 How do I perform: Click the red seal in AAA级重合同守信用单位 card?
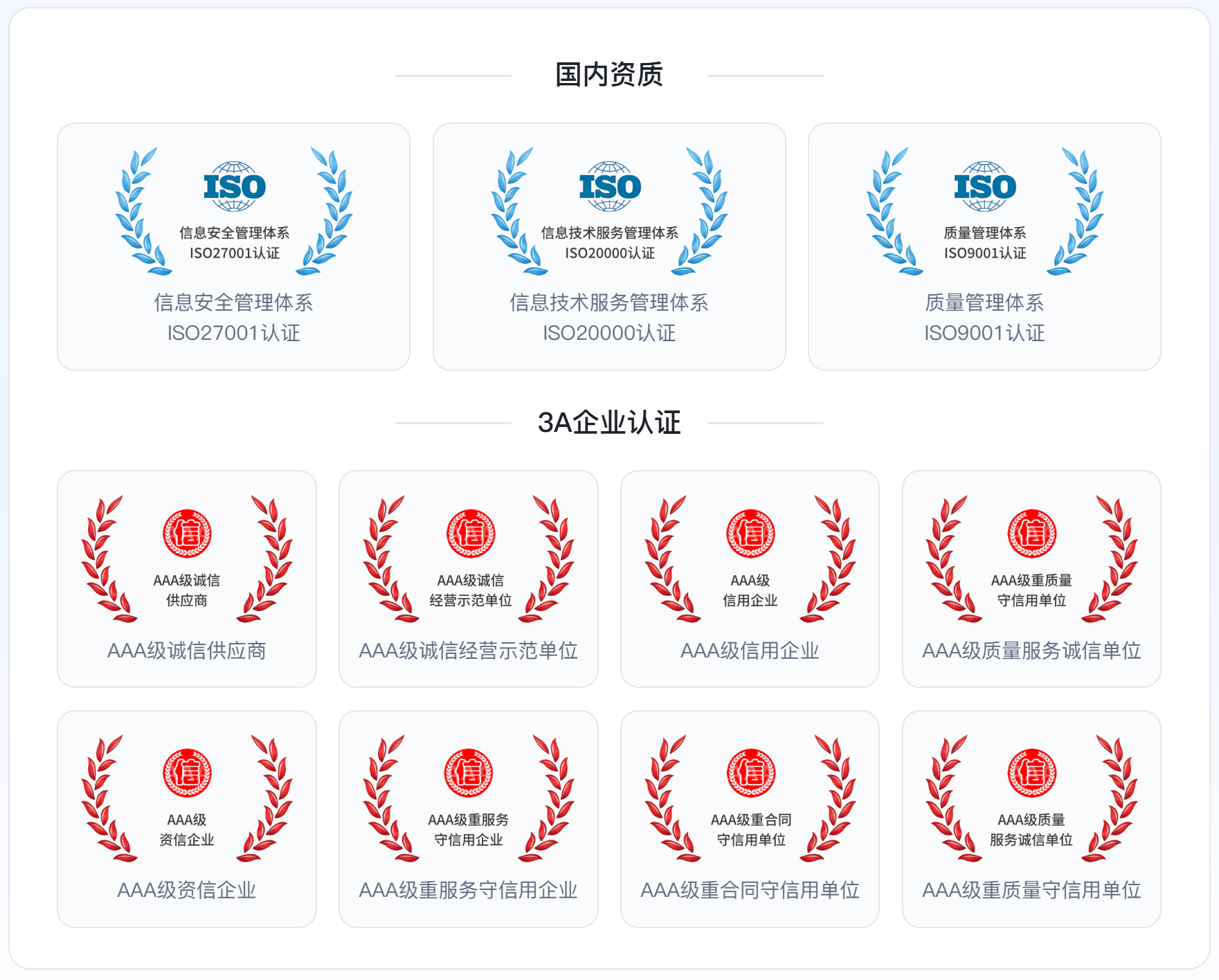(x=751, y=773)
